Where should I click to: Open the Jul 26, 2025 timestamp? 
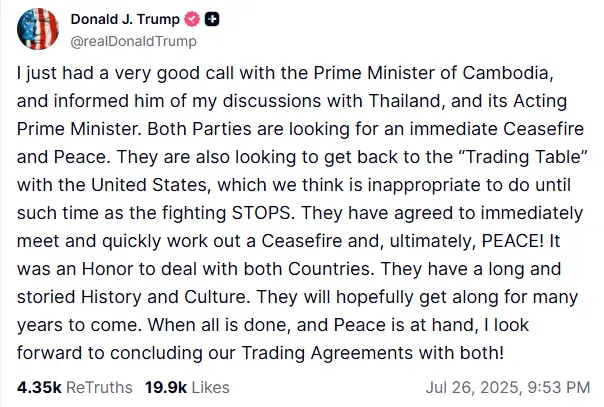(x=473, y=387)
